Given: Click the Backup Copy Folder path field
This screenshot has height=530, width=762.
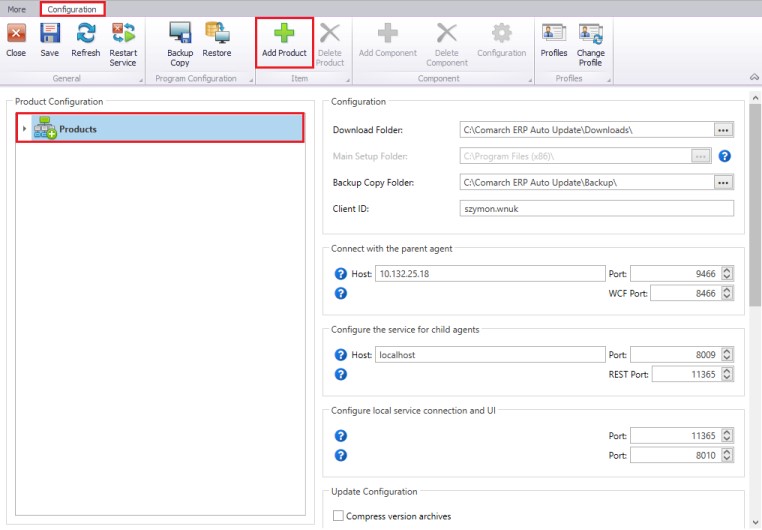Looking at the screenshot, I should [587, 183].
